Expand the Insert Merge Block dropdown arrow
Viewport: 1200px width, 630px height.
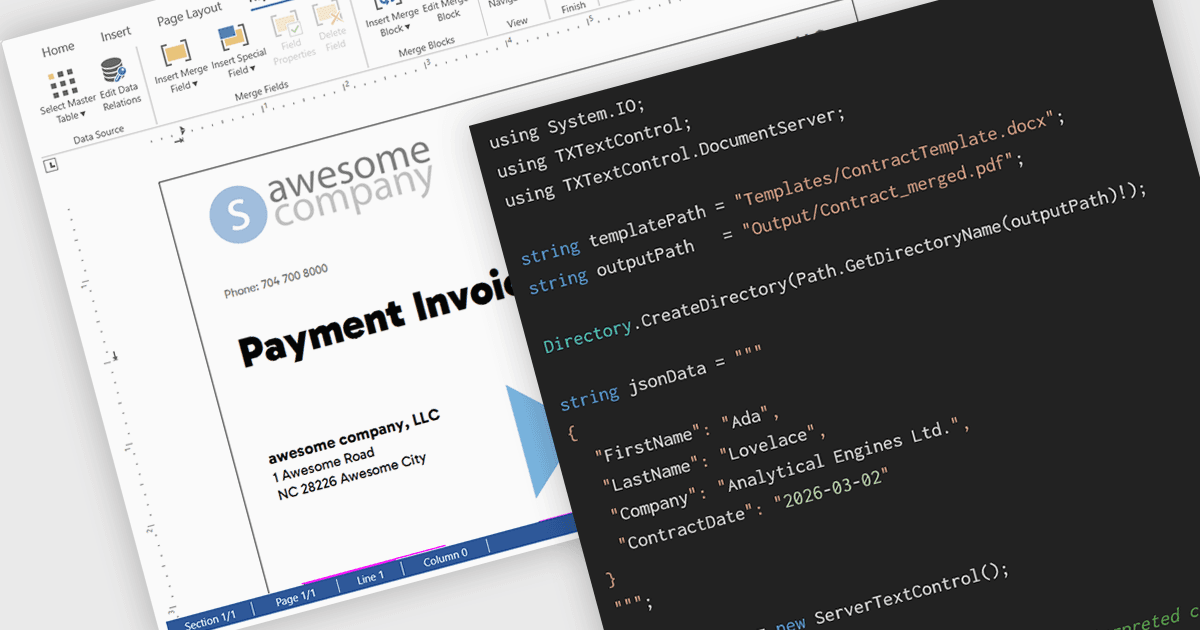pyautogui.click(x=407, y=29)
